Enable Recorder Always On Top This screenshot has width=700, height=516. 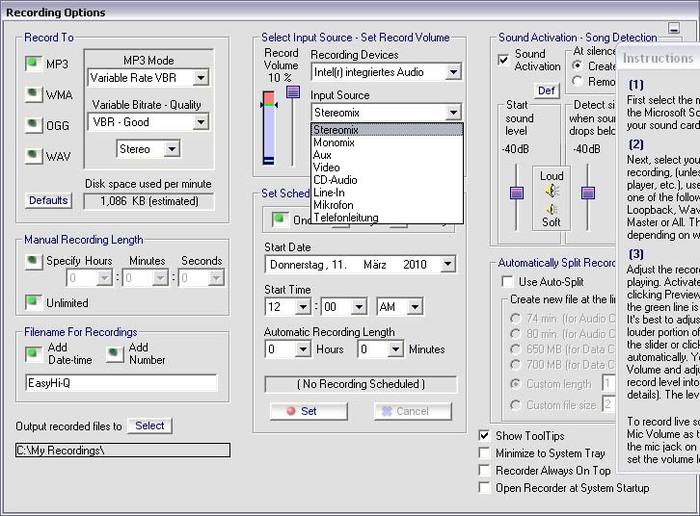(484, 470)
